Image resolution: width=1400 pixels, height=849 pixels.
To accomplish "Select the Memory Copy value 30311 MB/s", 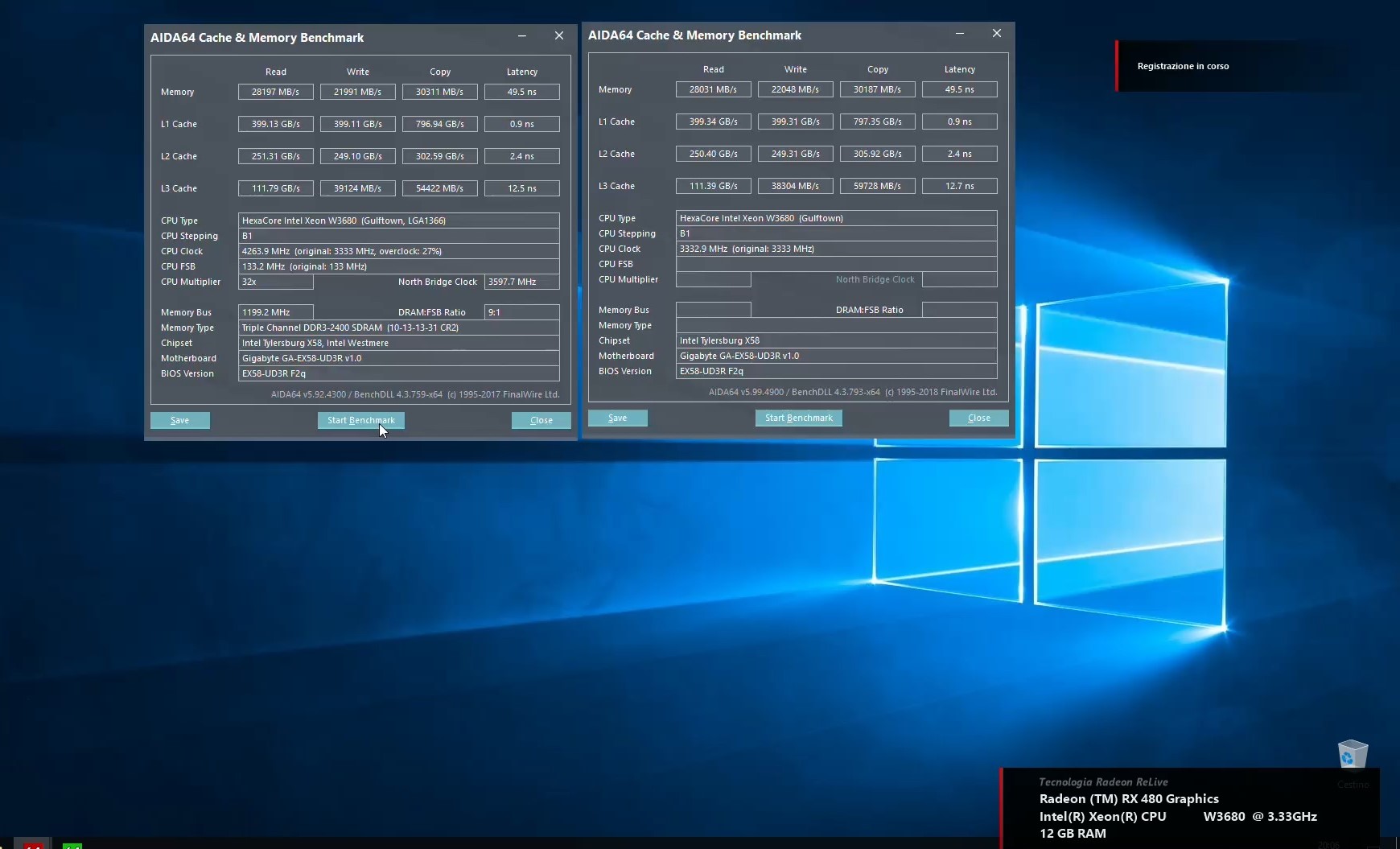I will pyautogui.click(x=440, y=92).
